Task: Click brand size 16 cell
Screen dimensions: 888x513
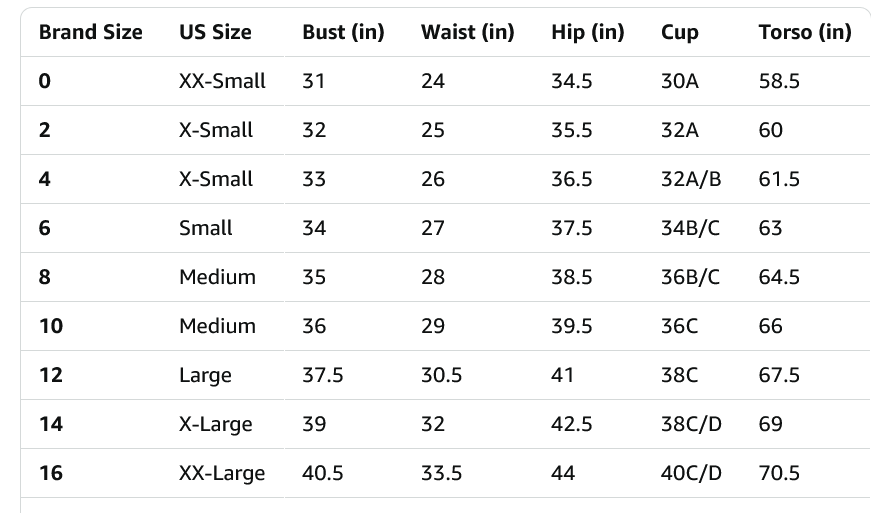Action: pos(50,473)
